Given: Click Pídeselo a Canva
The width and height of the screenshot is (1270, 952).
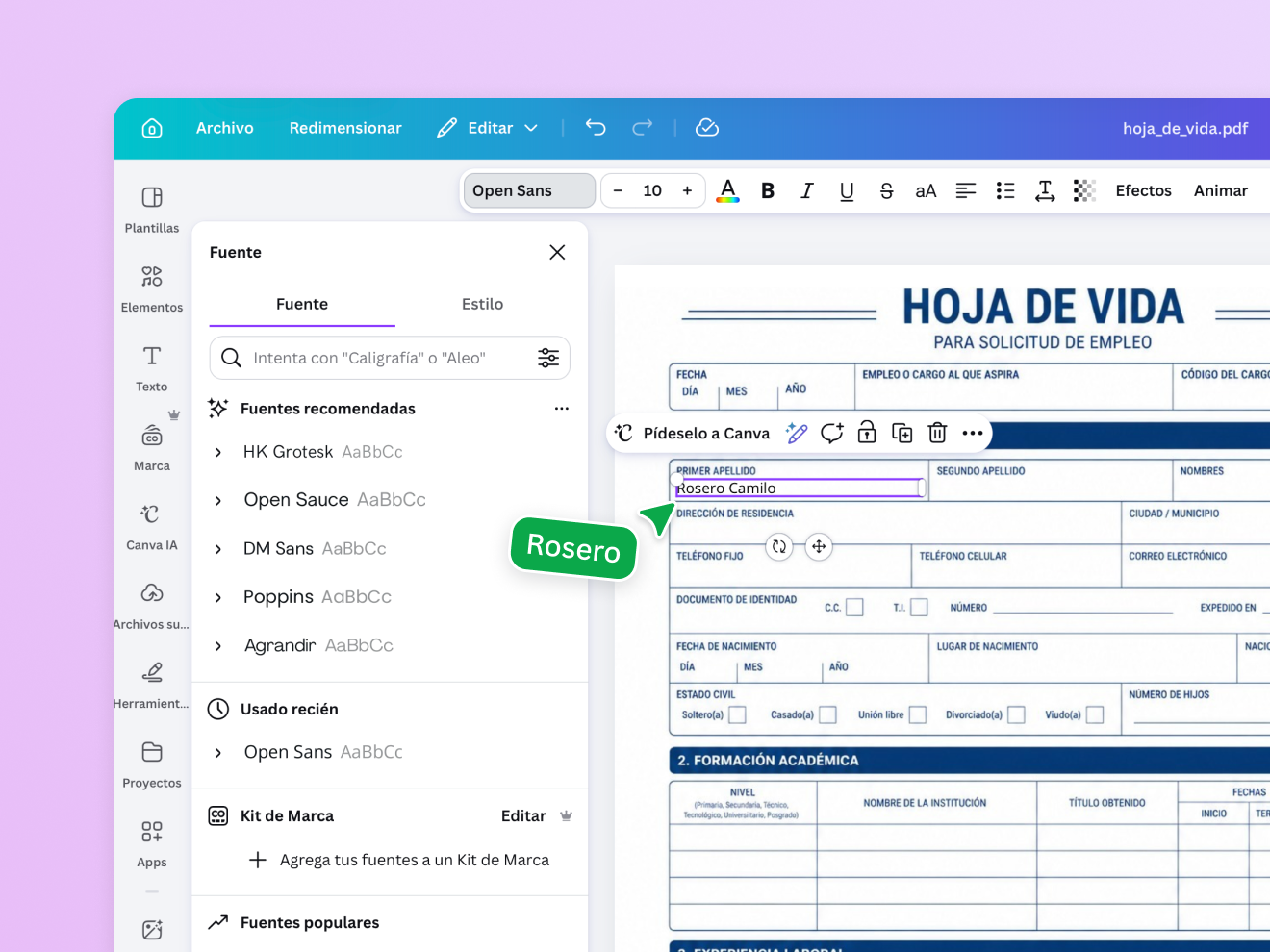Looking at the screenshot, I should tap(694, 433).
